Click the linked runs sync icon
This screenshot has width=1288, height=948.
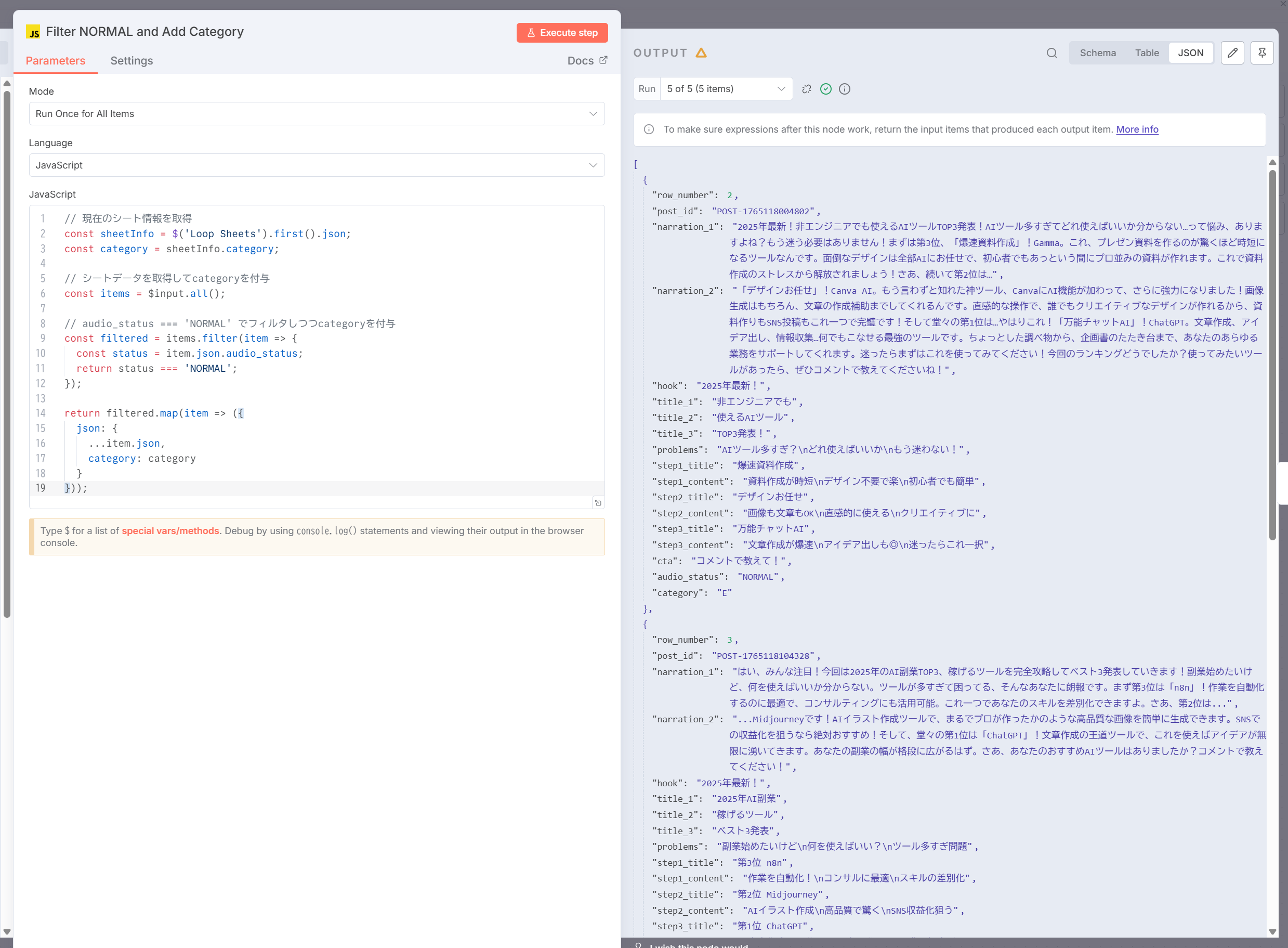click(x=806, y=89)
